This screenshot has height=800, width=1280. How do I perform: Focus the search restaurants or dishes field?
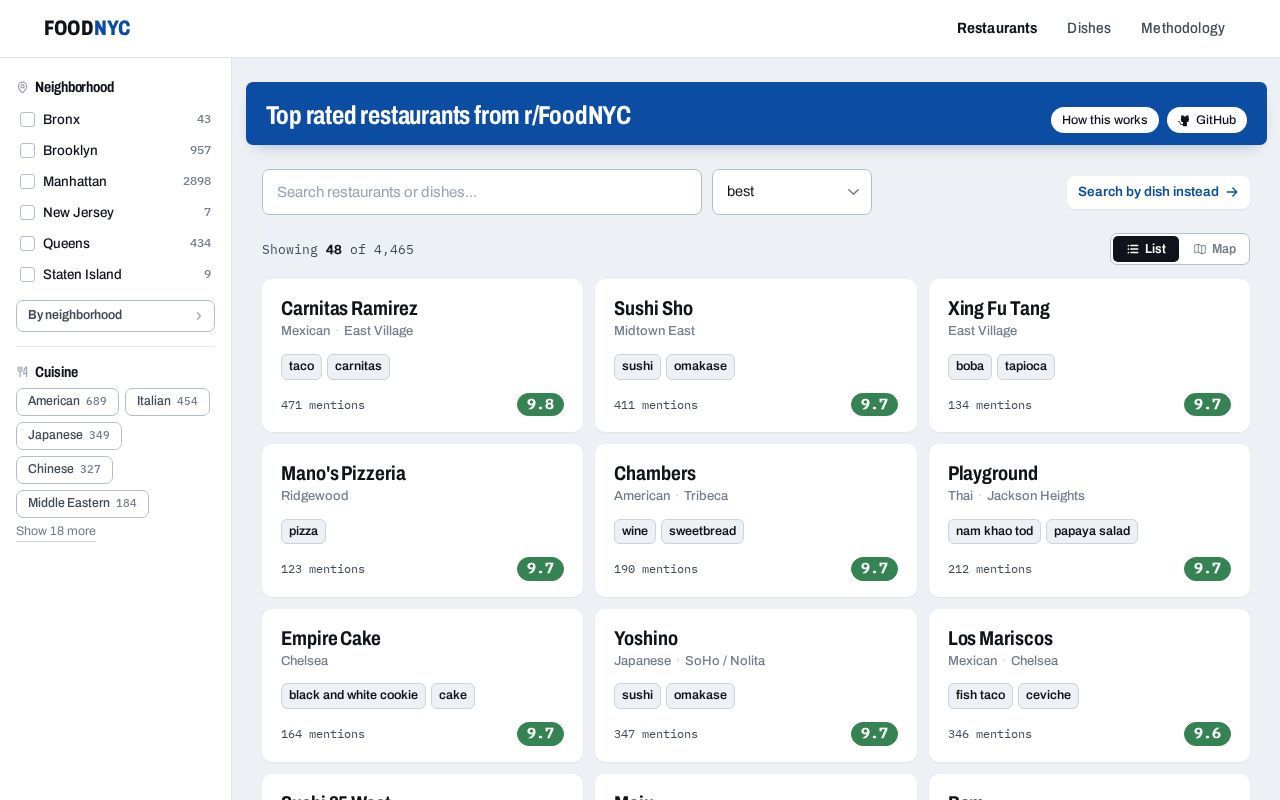[x=482, y=192]
